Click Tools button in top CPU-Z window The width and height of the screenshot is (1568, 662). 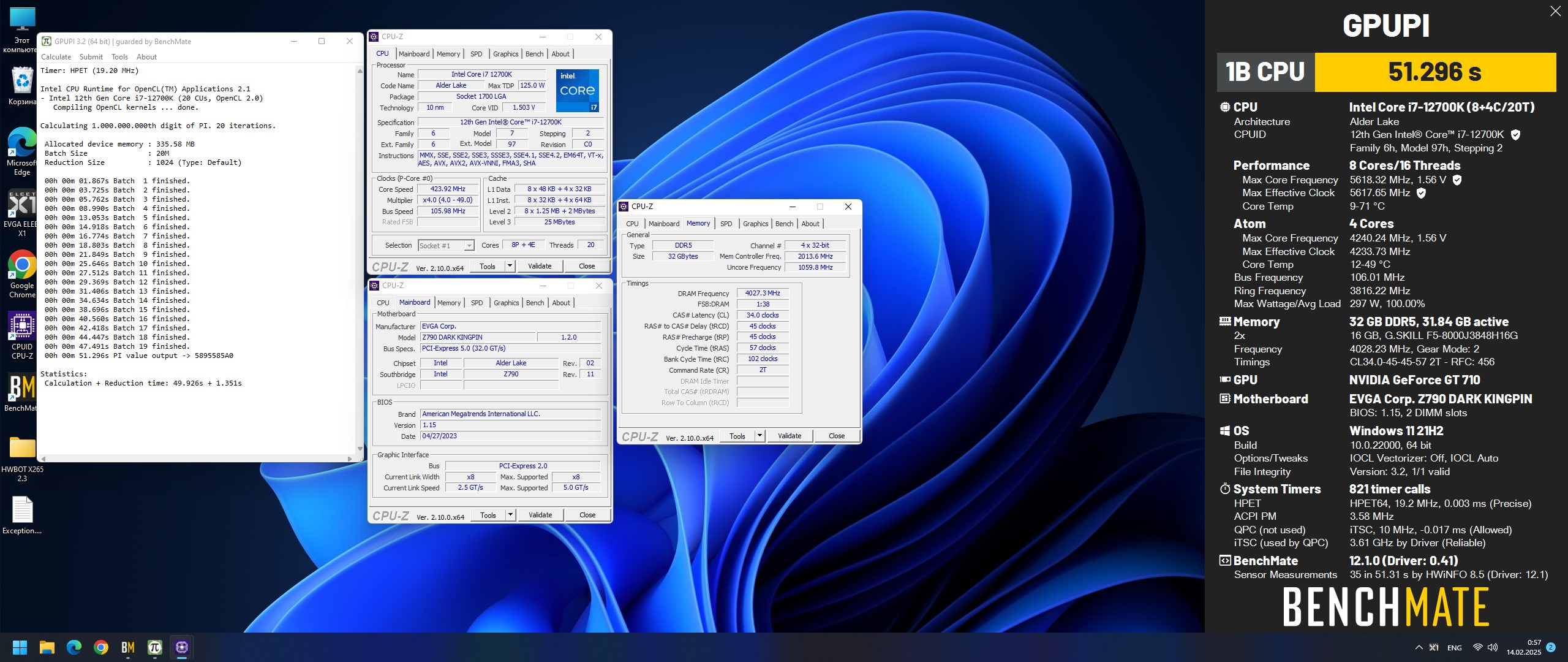(488, 266)
